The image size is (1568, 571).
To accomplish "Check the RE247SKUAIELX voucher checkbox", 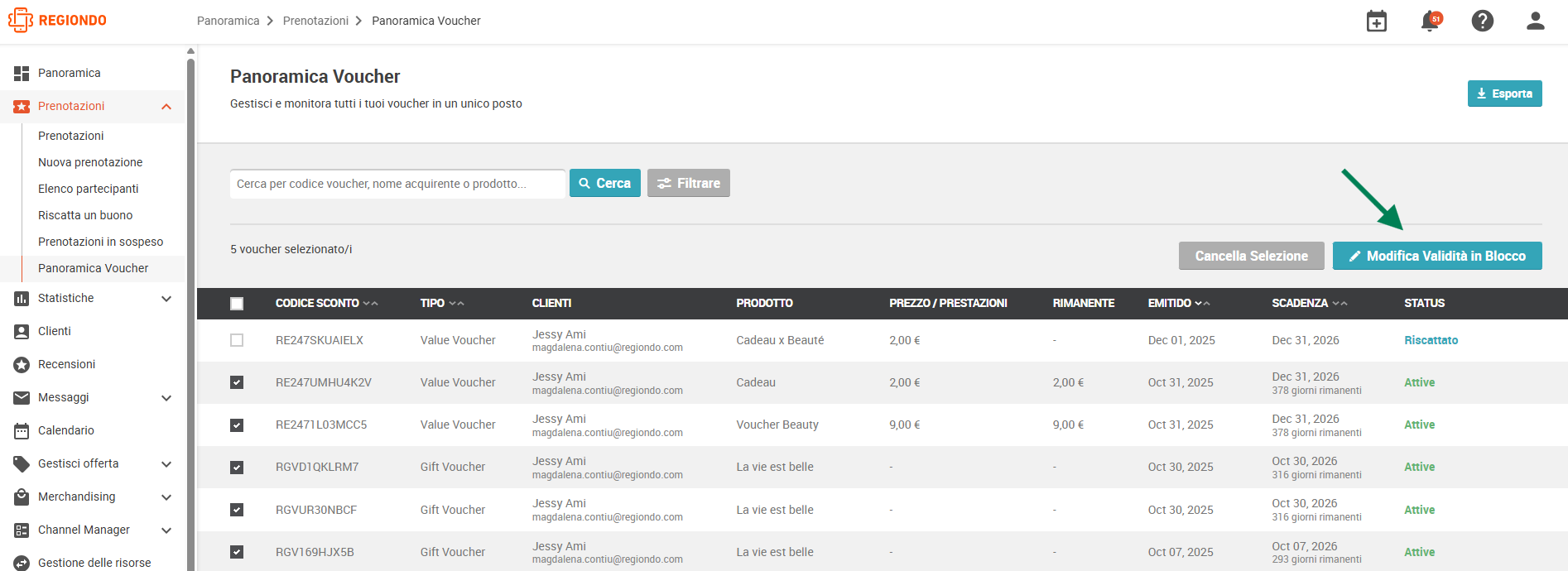I will 237,340.
